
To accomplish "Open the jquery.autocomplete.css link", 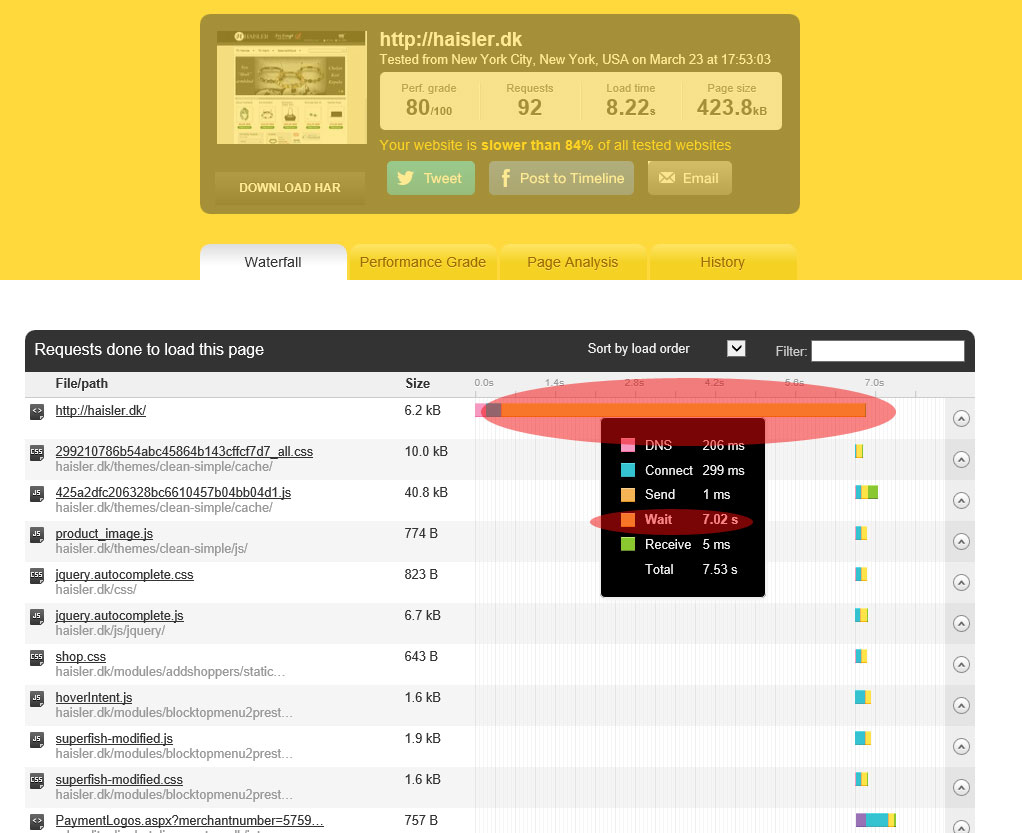I will [124, 575].
